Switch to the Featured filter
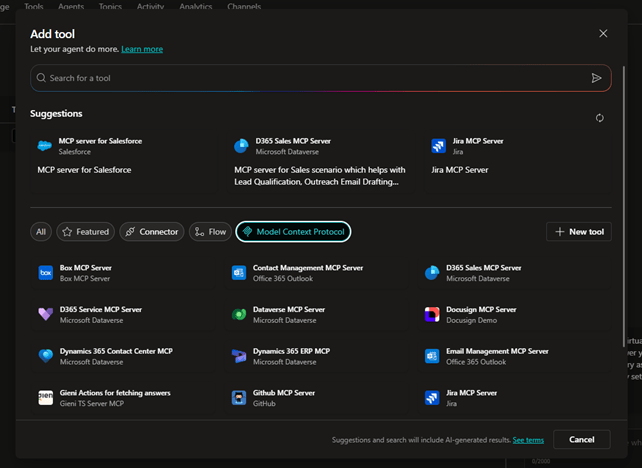The width and height of the screenshot is (642, 468). 85,232
